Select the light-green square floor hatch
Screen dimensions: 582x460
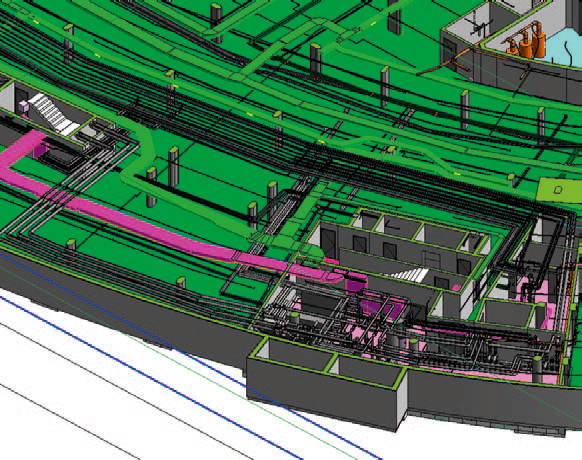[x=559, y=190]
